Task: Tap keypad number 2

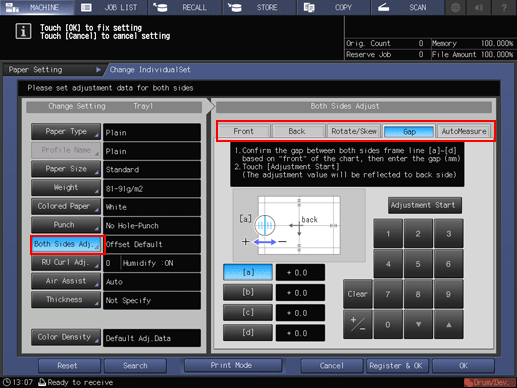Action: click(x=418, y=233)
